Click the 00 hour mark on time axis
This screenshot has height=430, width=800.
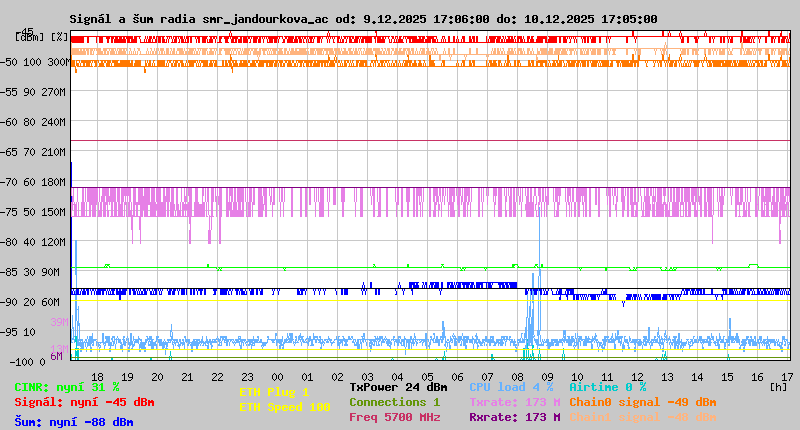277,376
